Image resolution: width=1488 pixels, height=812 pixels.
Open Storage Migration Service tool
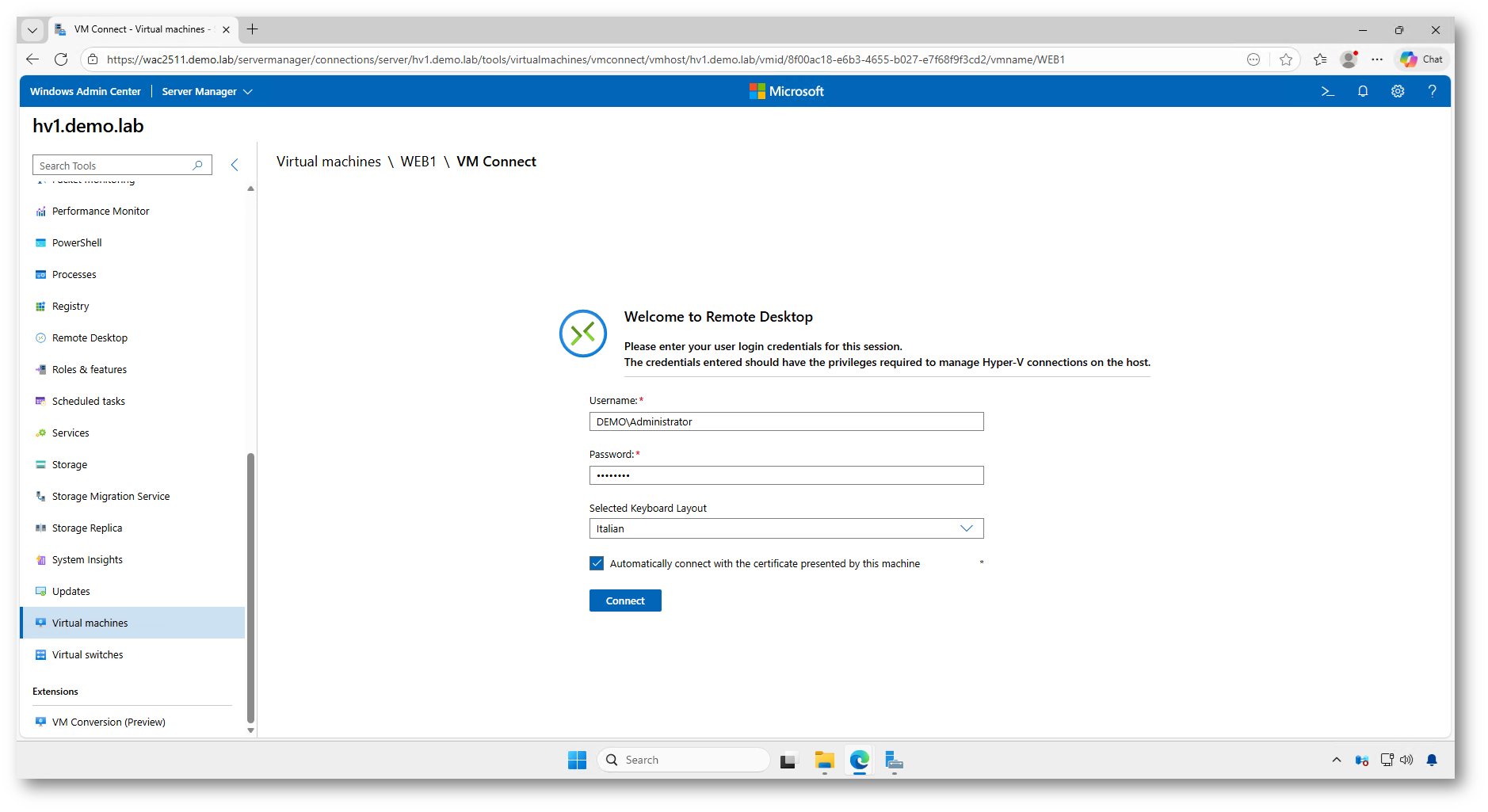111,497
